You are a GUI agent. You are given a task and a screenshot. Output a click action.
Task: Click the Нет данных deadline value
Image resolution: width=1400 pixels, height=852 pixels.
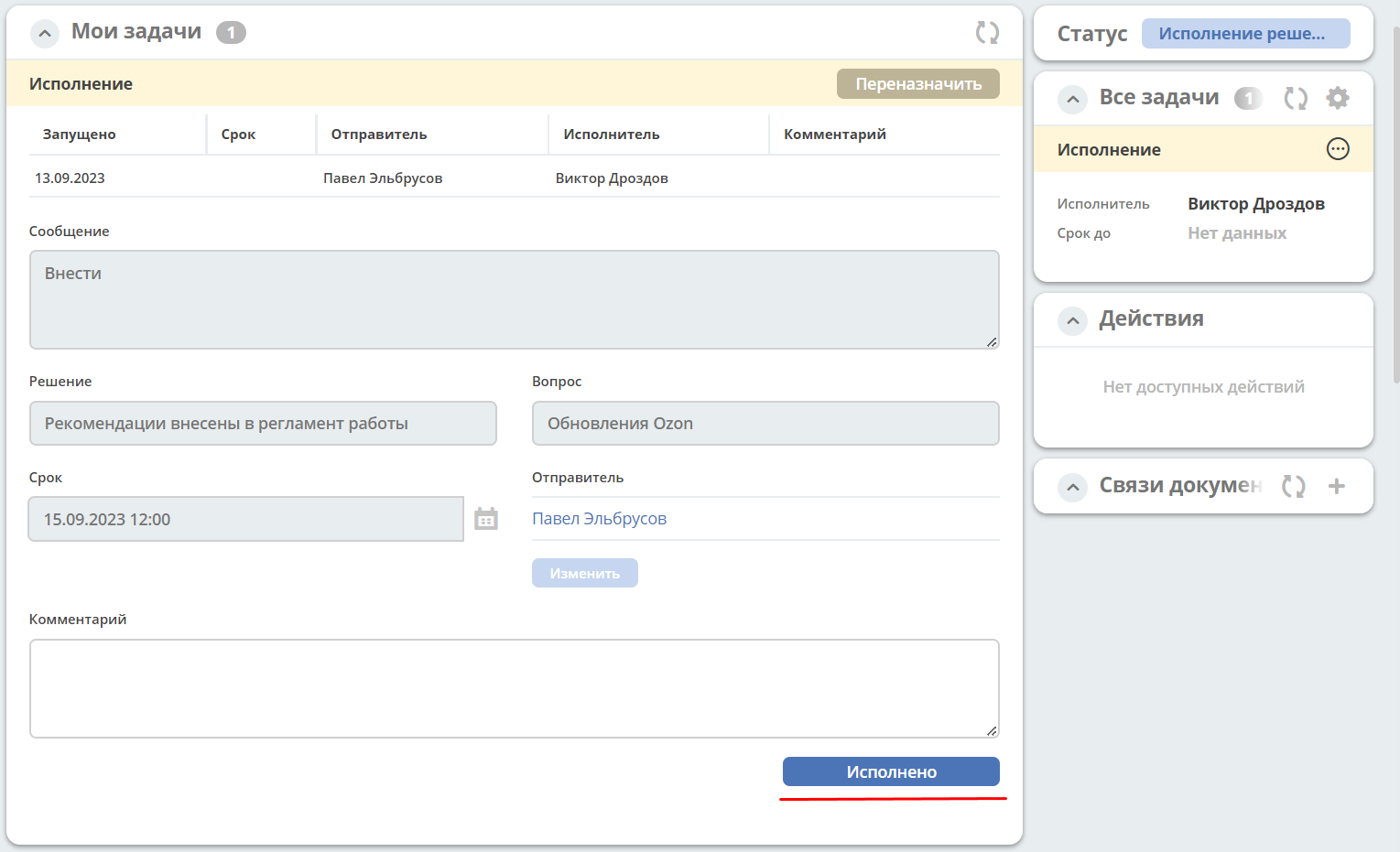[x=1237, y=233]
